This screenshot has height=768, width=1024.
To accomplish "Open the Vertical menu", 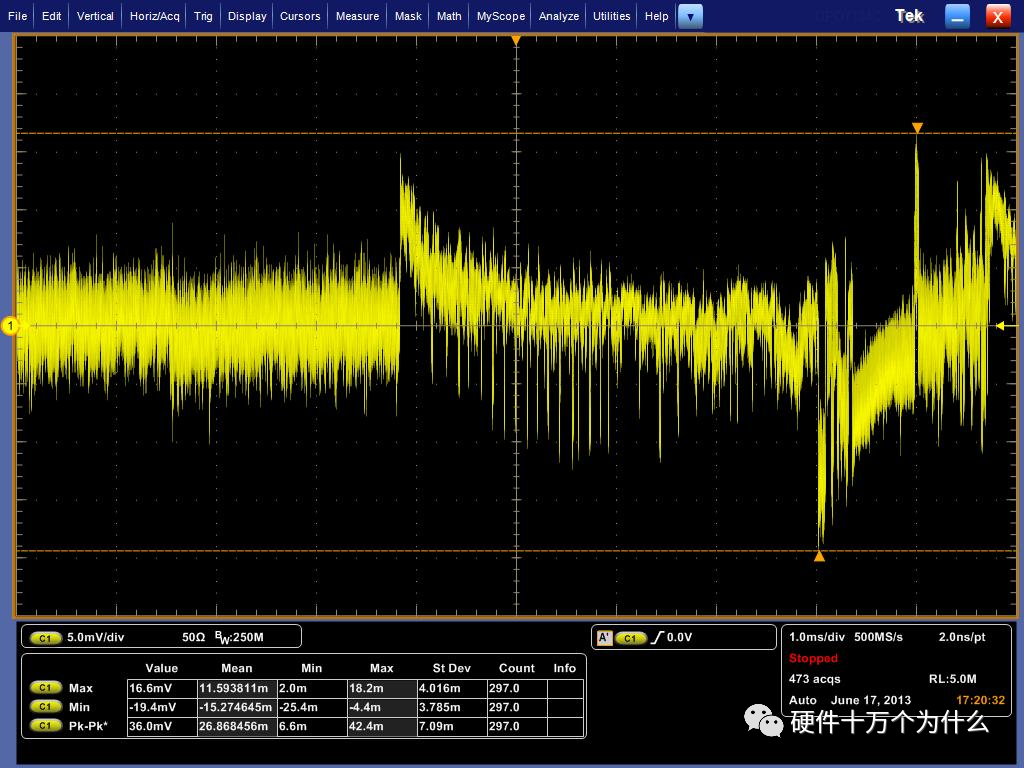I will coord(95,16).
